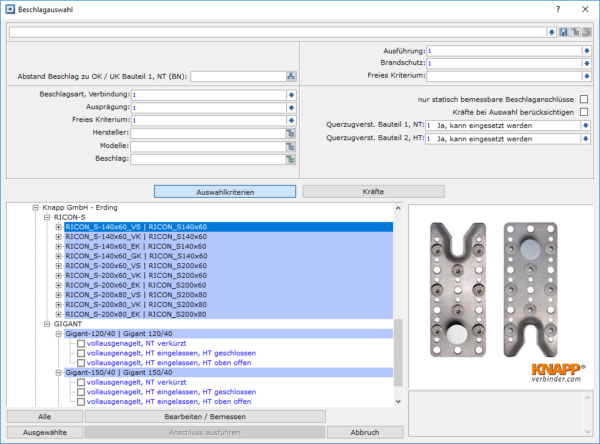Click the help question mark in title bar
This screenshot has height=444, width=600.
(558, 8)
